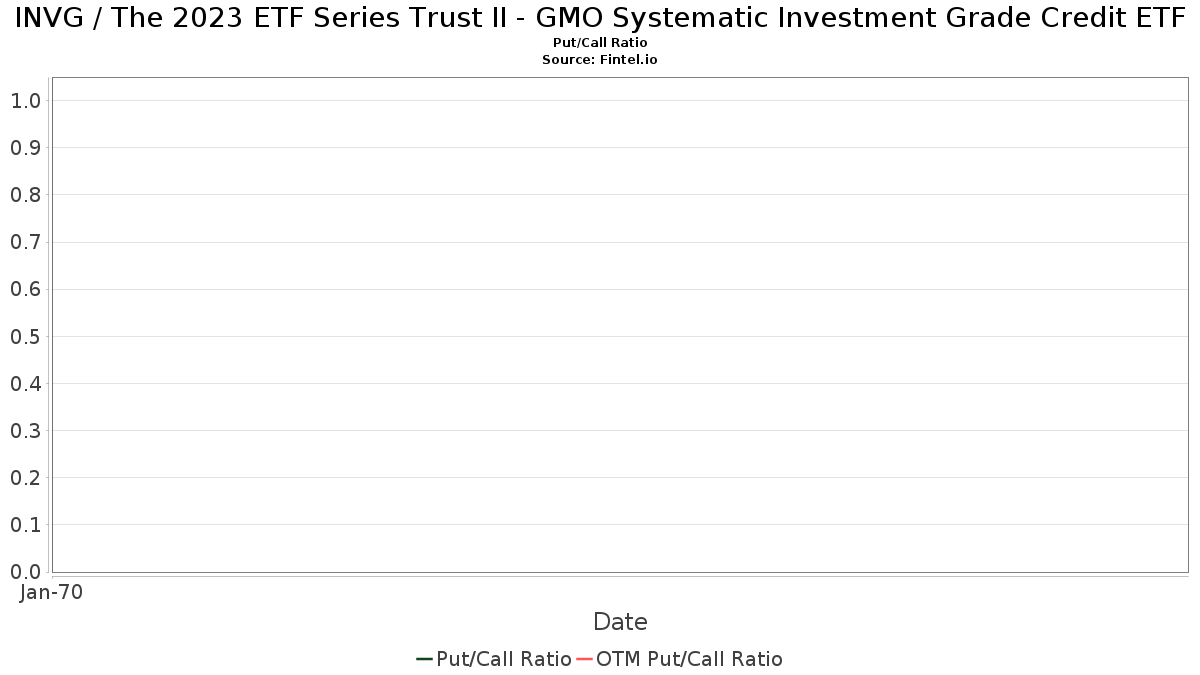The width and height of the screenshot is (1200, 675).
Task: Toggle the OTM Put/Call Ratio legend label
Action: tap(690, 659)
